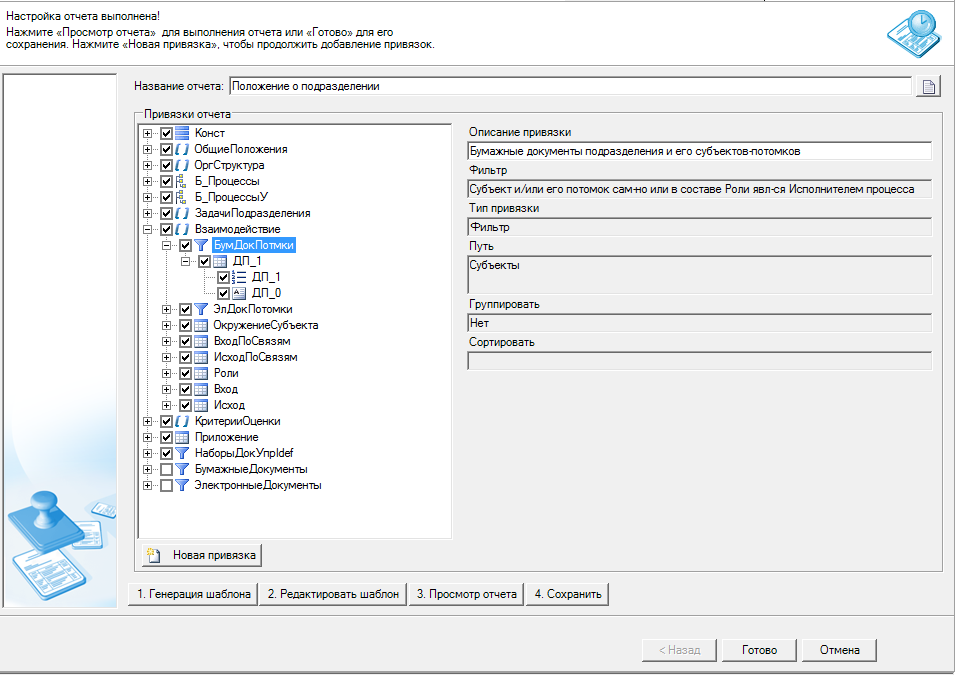
Task: Select the ОргСтруктура tree item
Action: click(230, 165)
